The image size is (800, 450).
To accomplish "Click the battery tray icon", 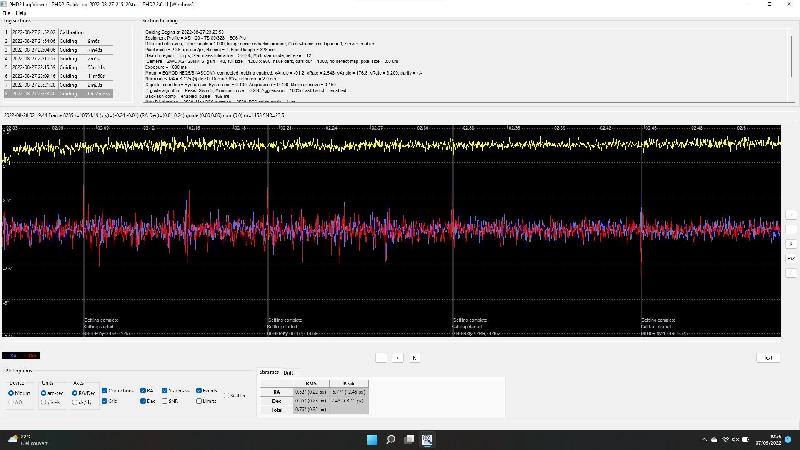I will (745, 440).
